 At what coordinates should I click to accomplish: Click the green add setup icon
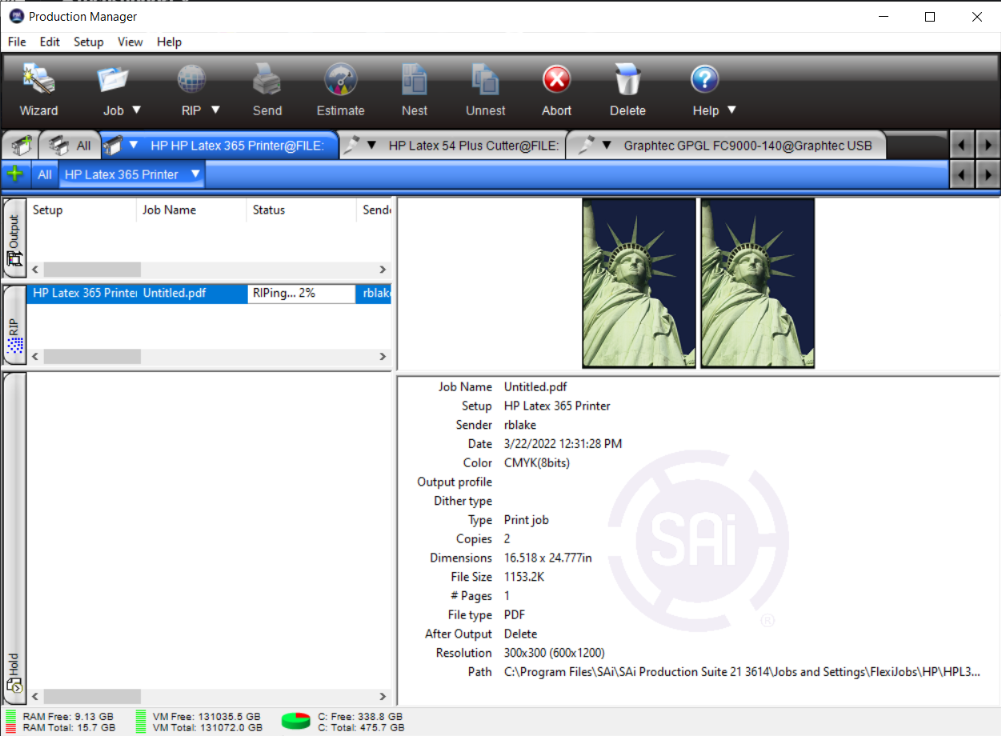[x=14, y=174]
